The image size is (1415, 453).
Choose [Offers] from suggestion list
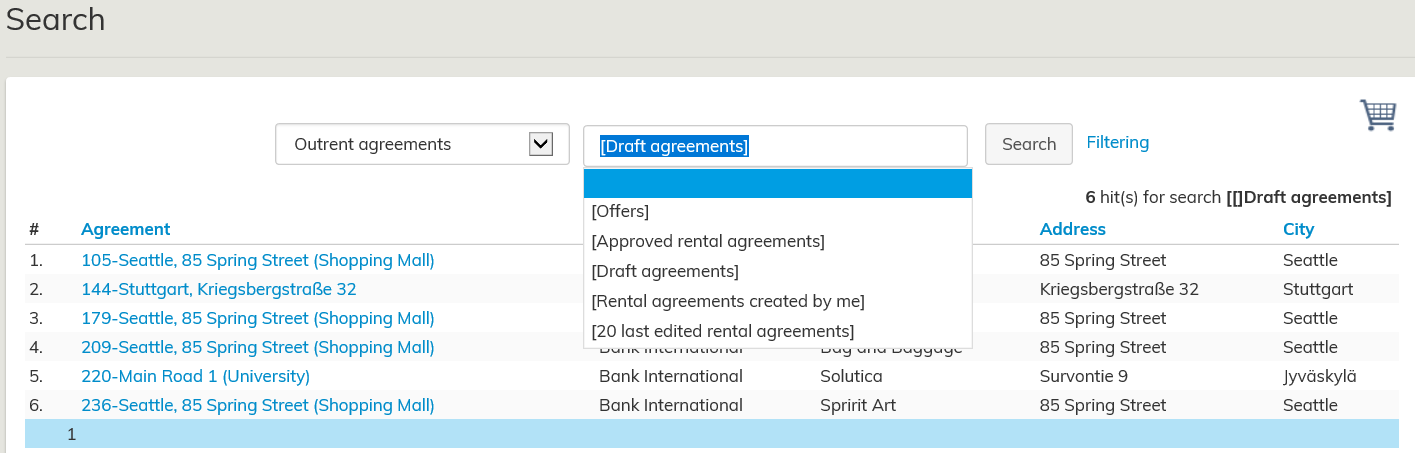[620, 212]
